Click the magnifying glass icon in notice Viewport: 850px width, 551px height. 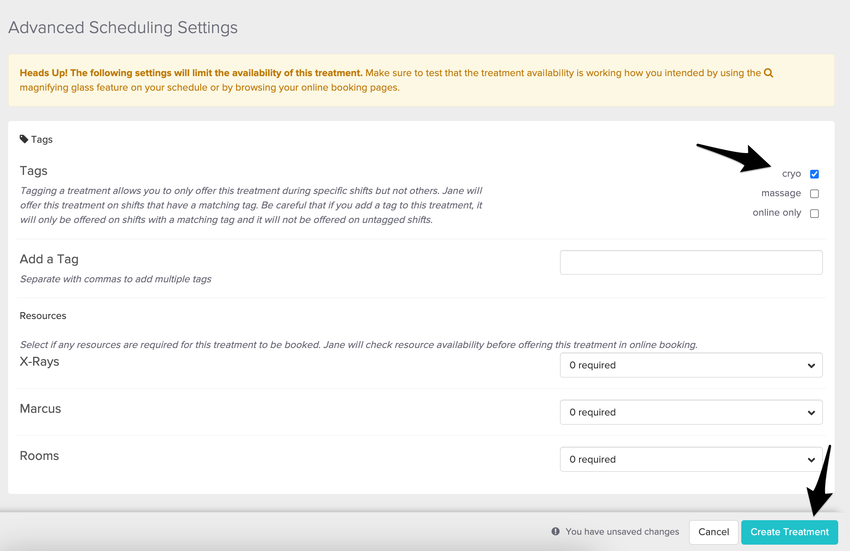[x=768, y=73]
